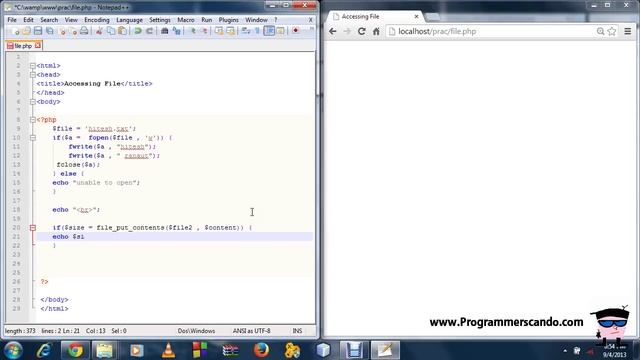Switch to Windows Explorer on the taskbar

click(x=104, y=350)
